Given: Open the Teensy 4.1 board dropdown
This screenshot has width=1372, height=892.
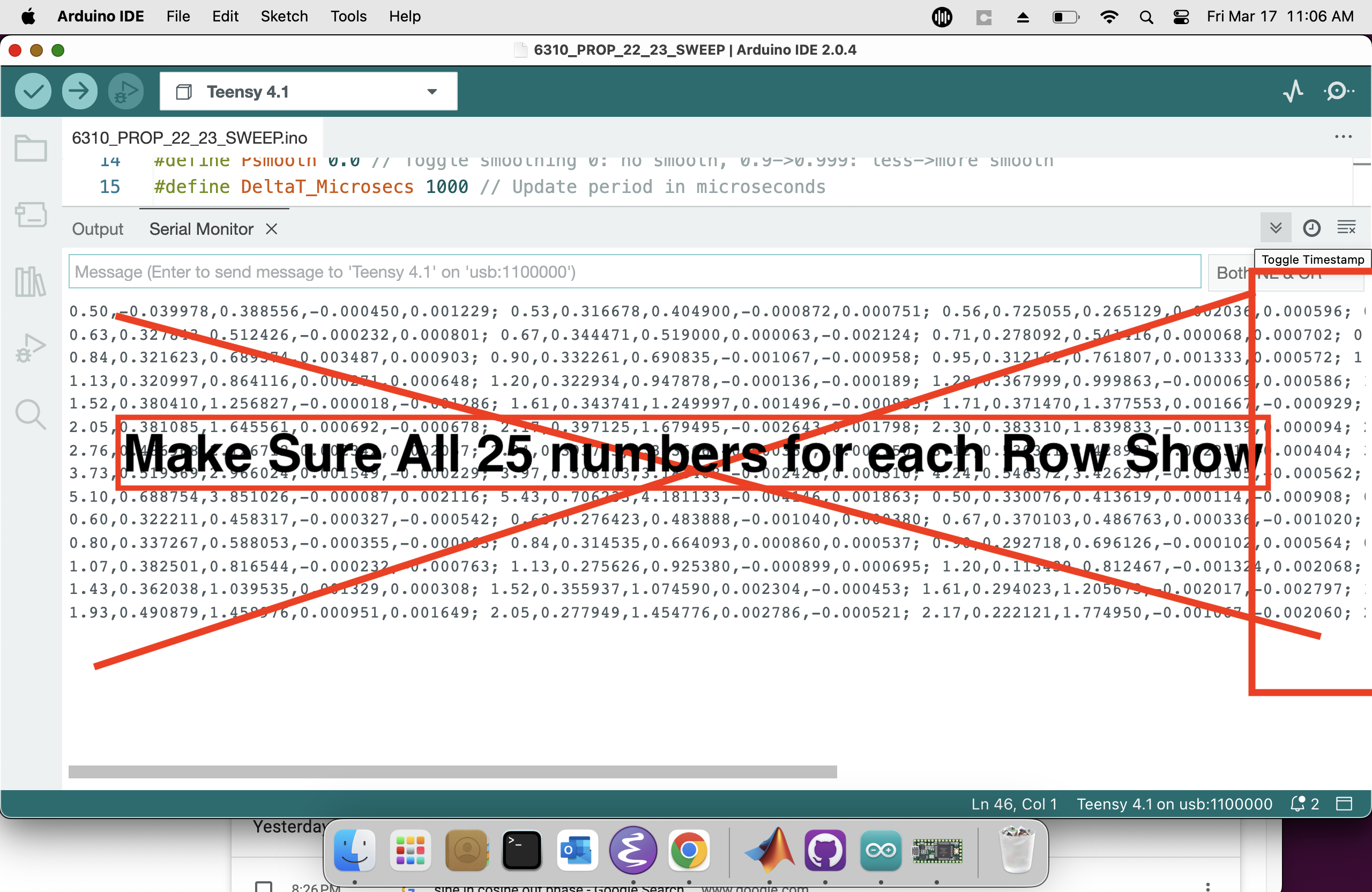Looking at the screenshot, I should pos(308,91).
